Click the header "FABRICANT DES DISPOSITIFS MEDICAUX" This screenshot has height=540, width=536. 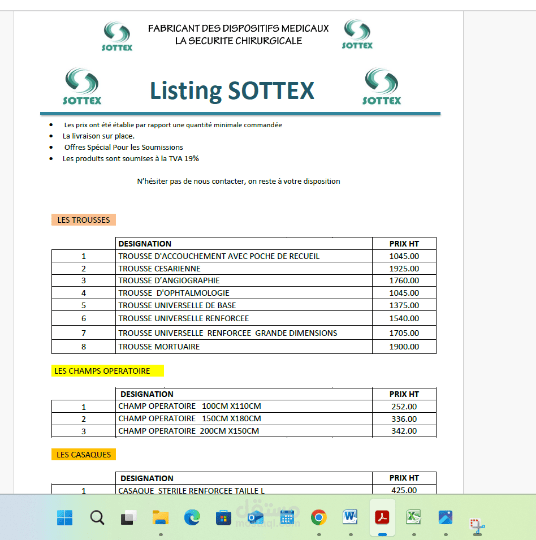(238, 28)
